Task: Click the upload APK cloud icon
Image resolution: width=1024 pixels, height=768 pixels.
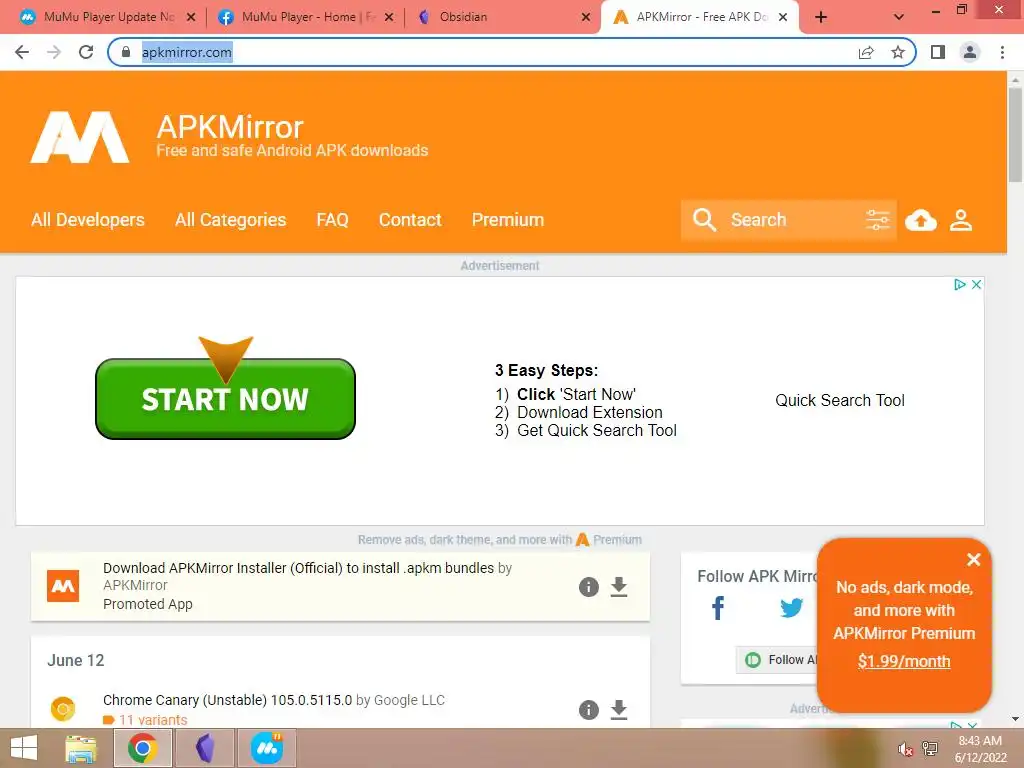Action: pos(921,220)
